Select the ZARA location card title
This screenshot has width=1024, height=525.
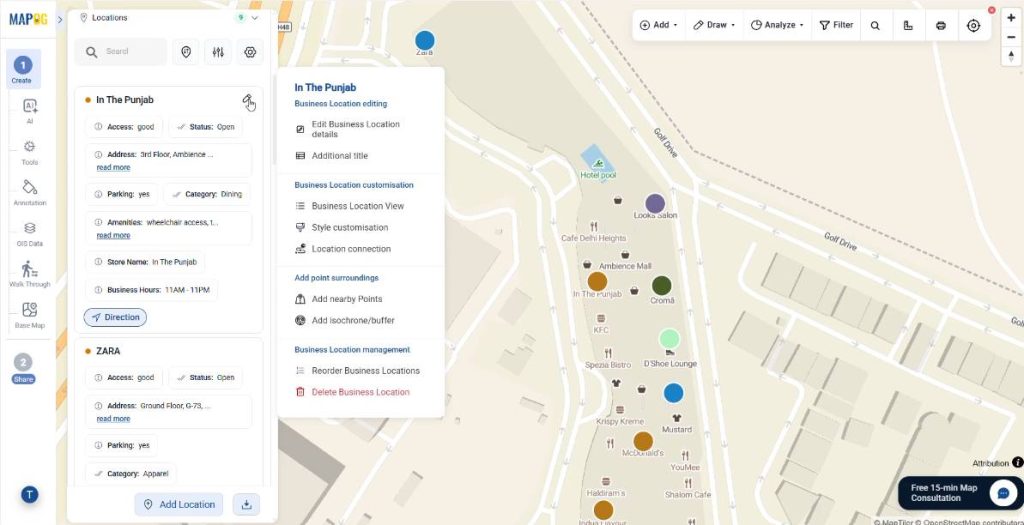click(108, 351)
